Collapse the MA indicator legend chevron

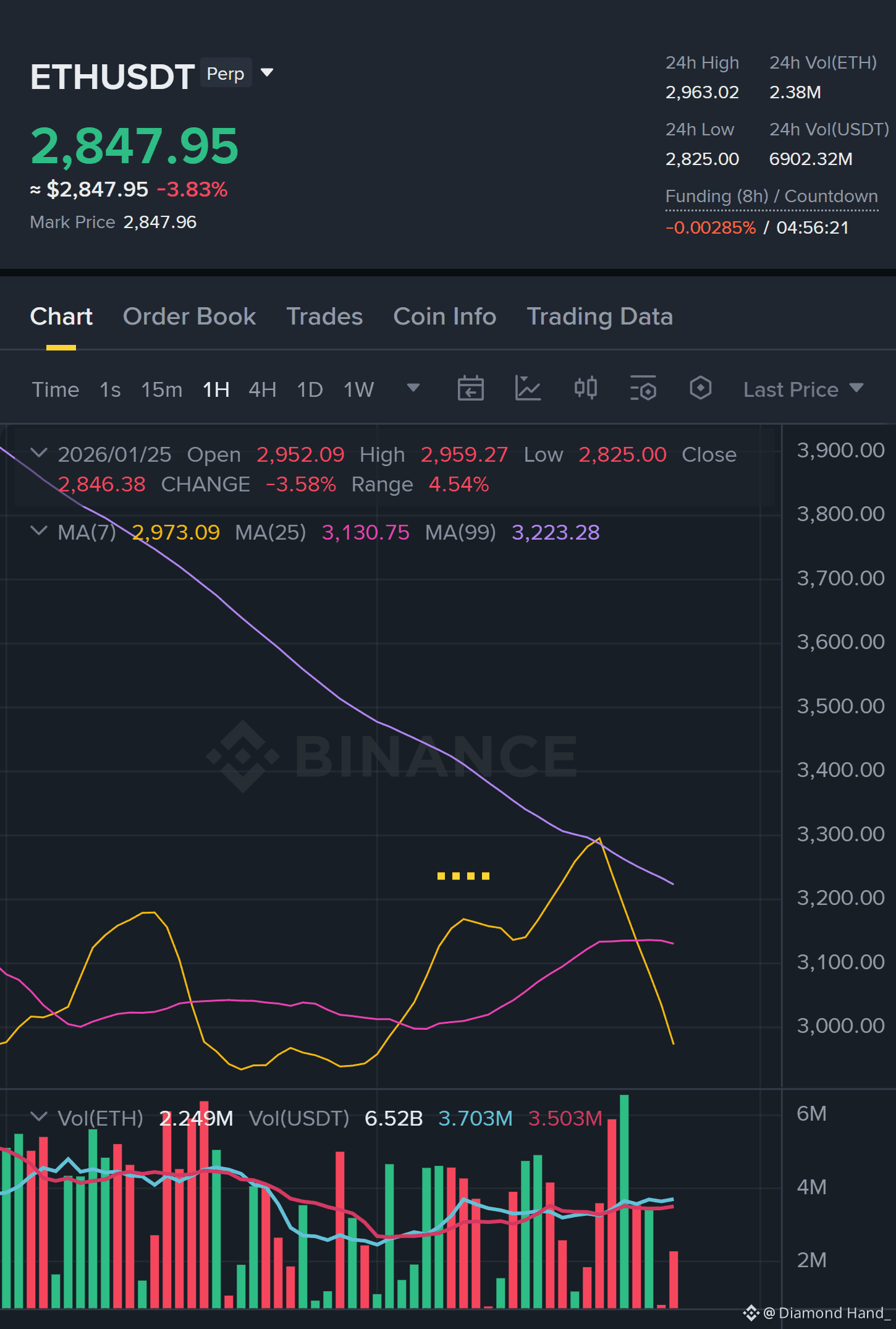(38, 531)
